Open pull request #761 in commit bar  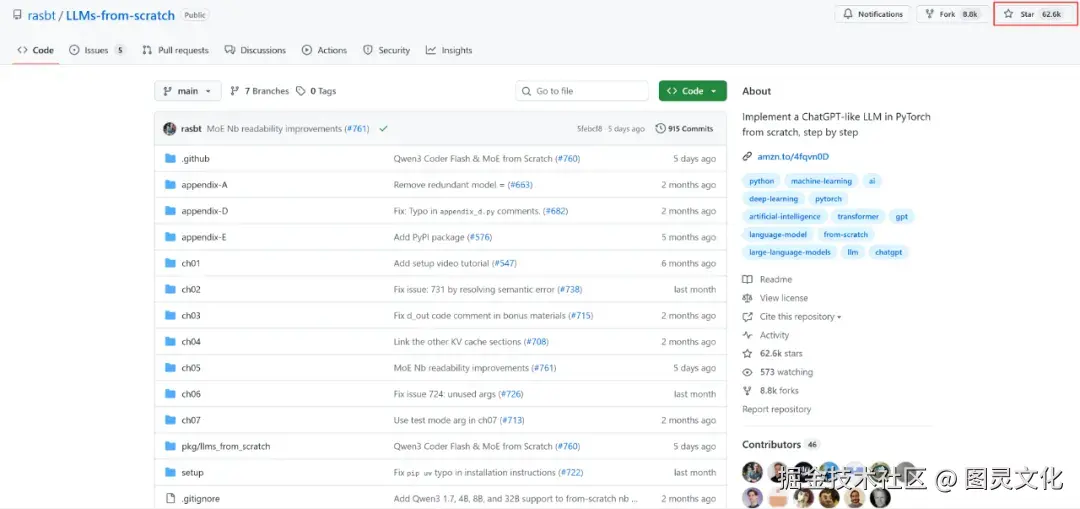tap(357, 129)
